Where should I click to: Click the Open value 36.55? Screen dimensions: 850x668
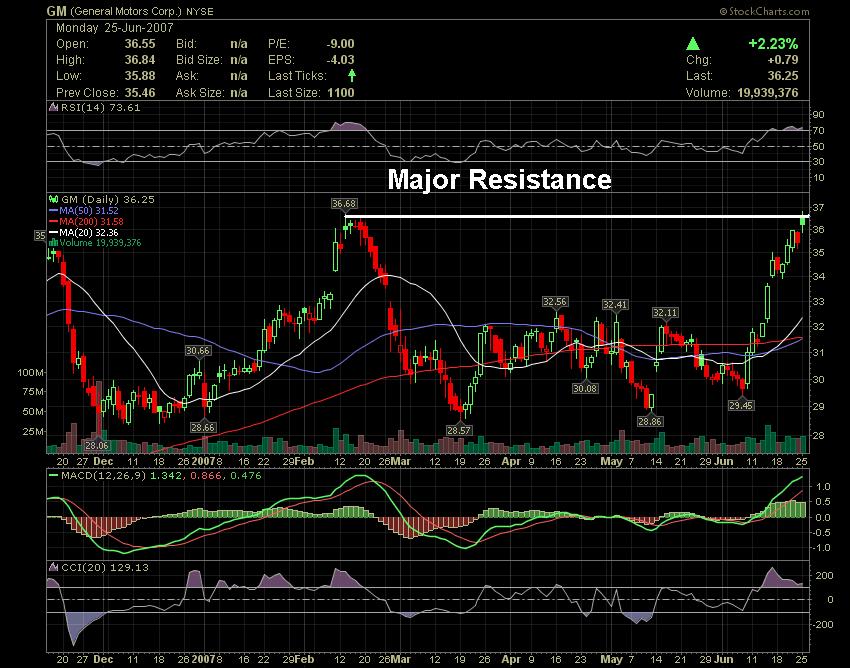pos(140,44)
